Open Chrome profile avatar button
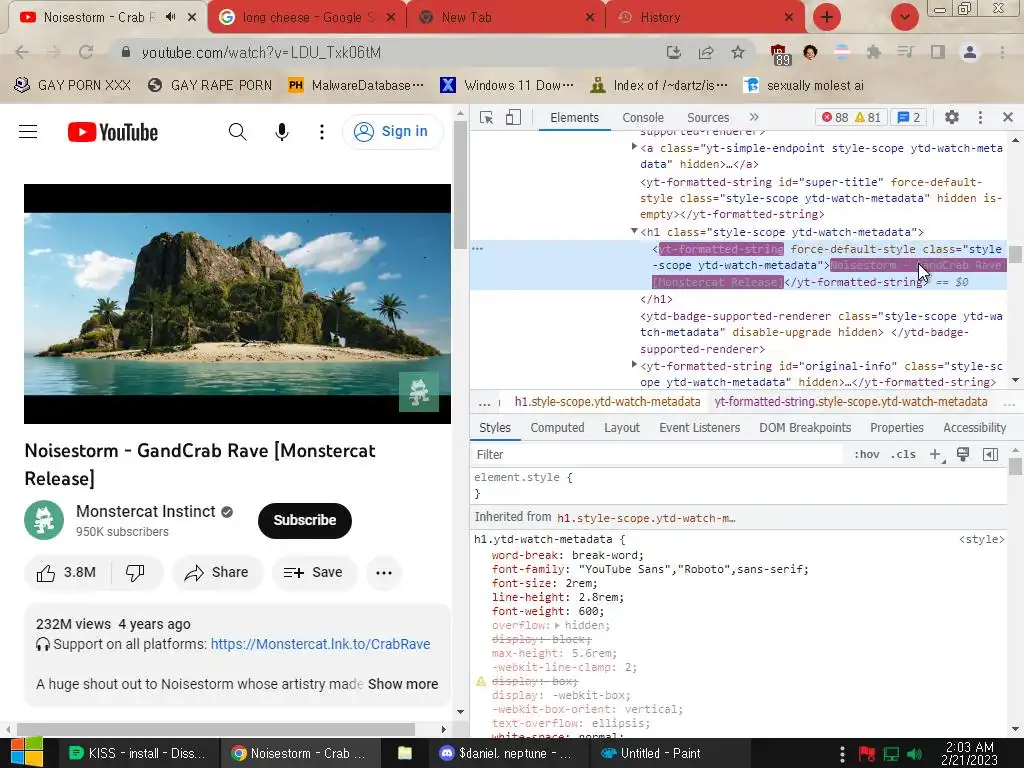Image resolution: width=1024 pixels, height=768 pixels. coord(970,52)
